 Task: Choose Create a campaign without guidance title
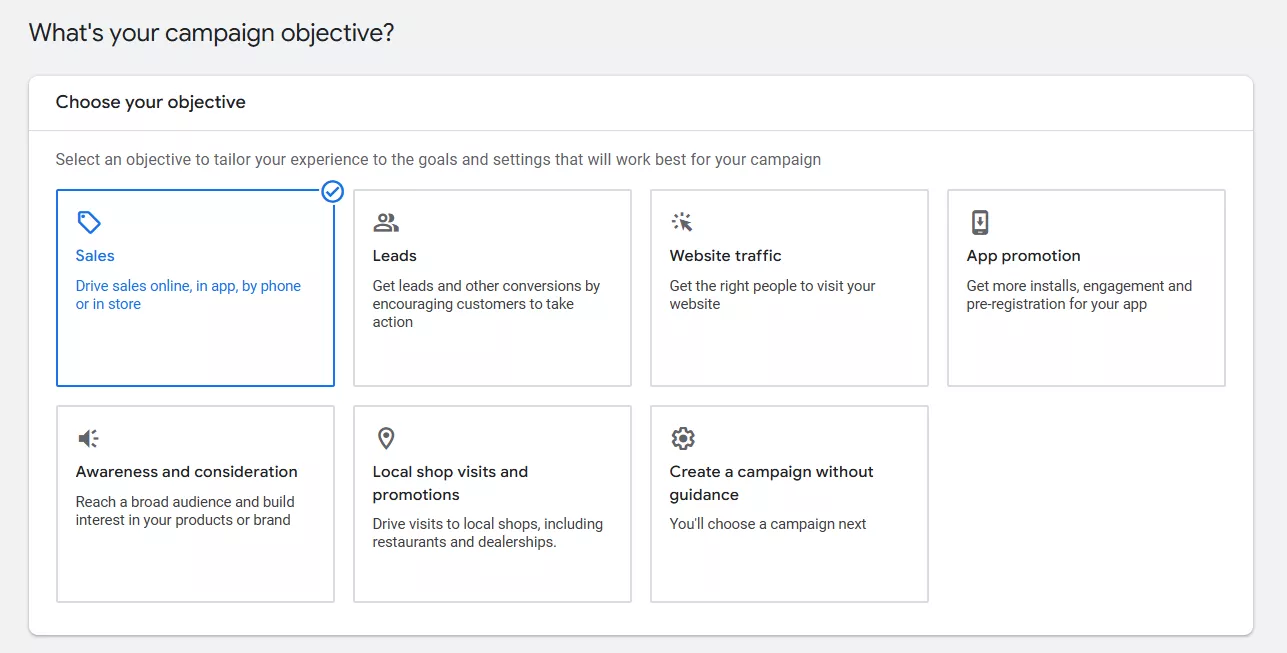(x=771, y=483)
